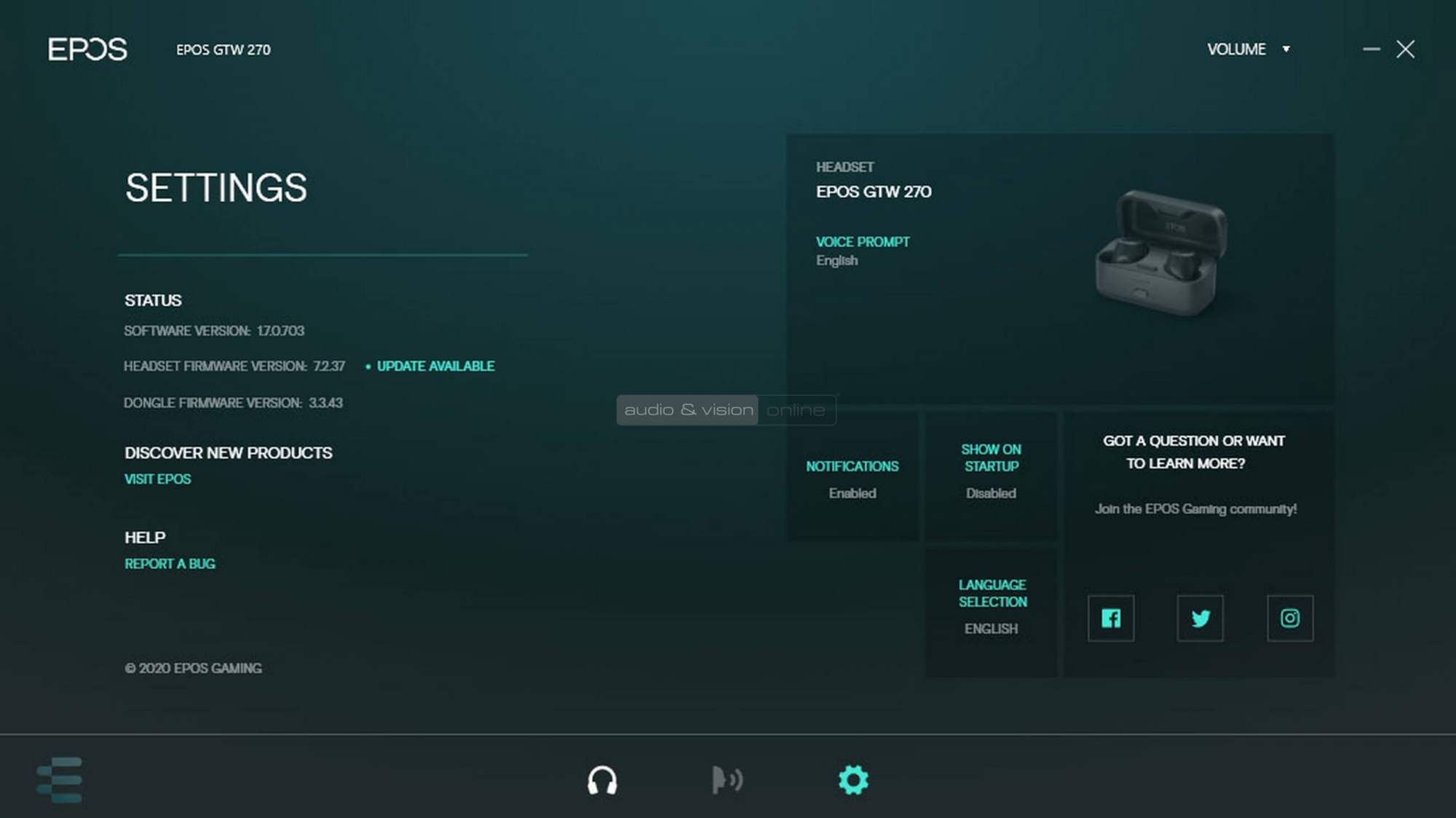This screenshot has height=818, width=1456.
Task: Open the stacked bars menu icon
Action: coord(60,780)
